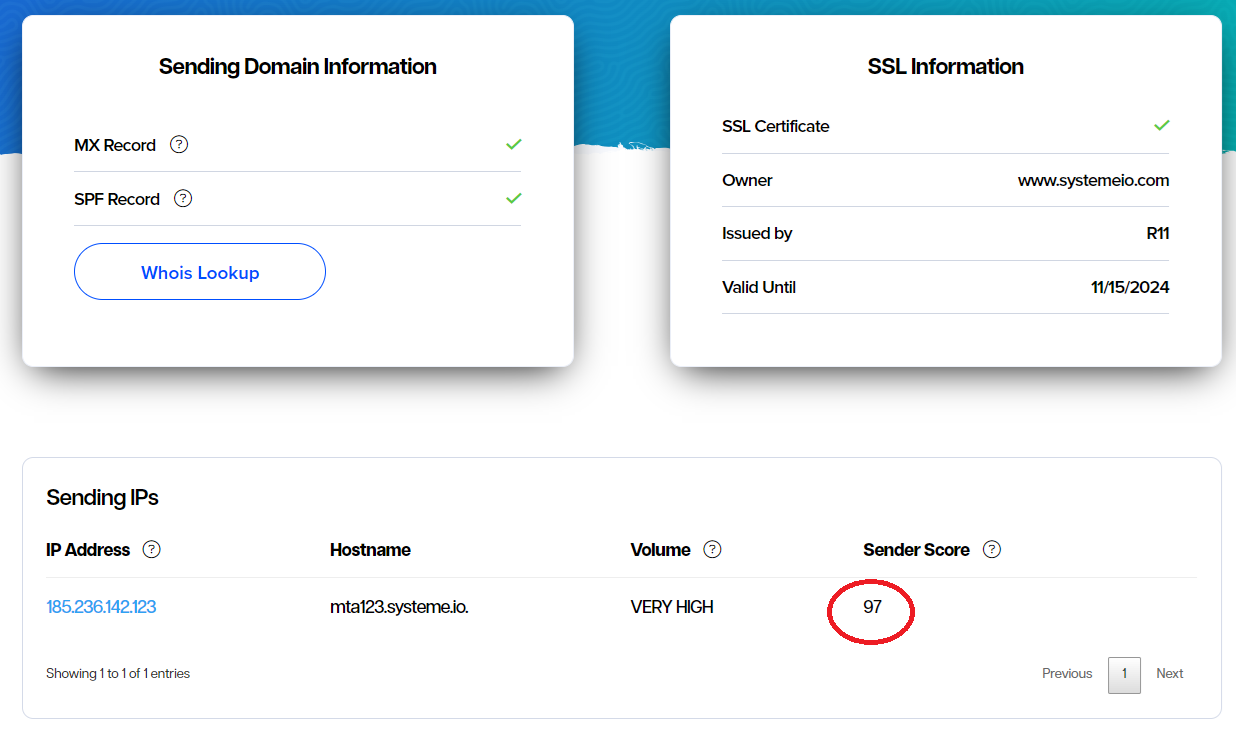Click the MX Record help icon
The height and width of the screenshot is (743, 1236).
(179, 144)
